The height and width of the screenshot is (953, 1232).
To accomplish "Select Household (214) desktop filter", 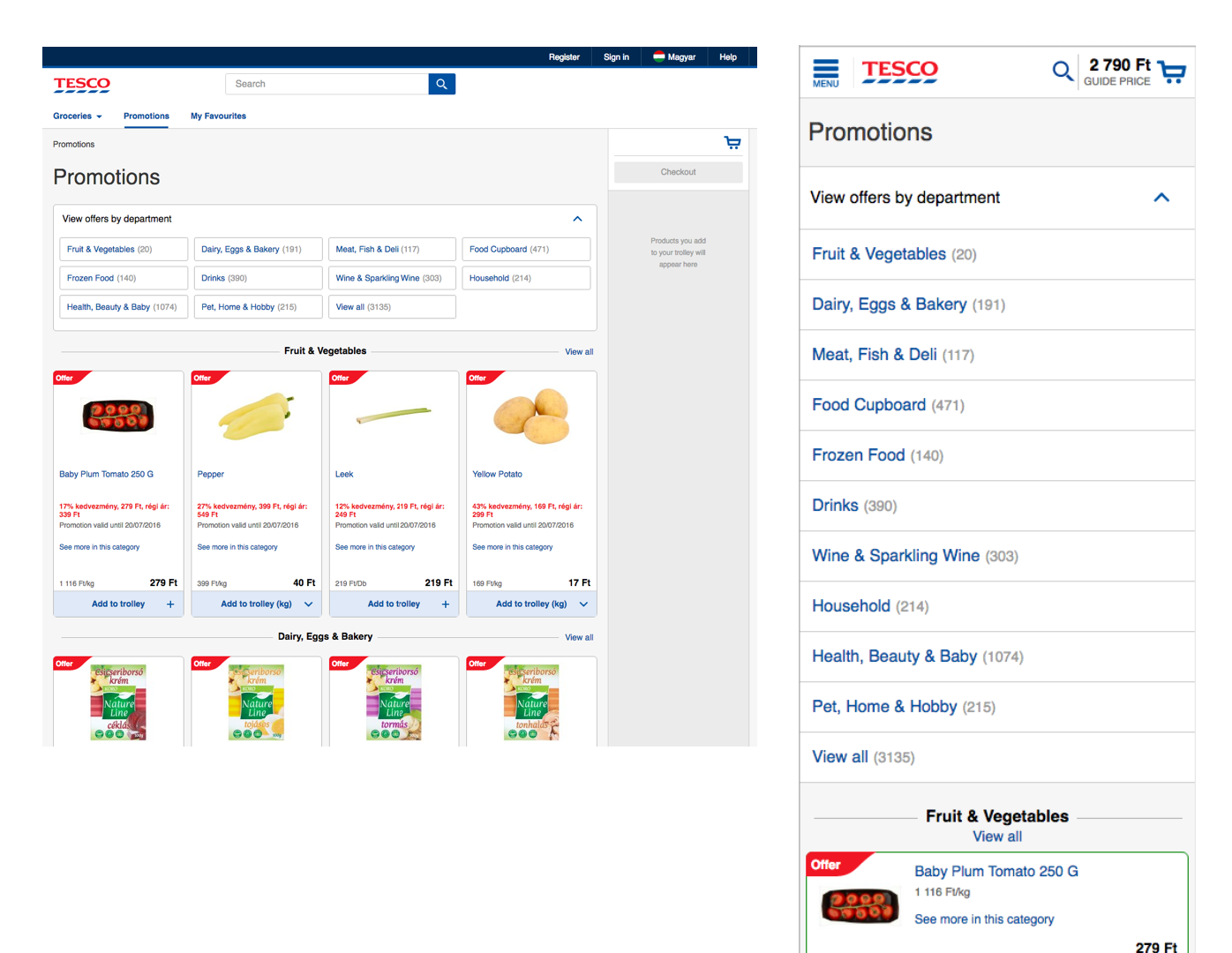I will point(526,278).
